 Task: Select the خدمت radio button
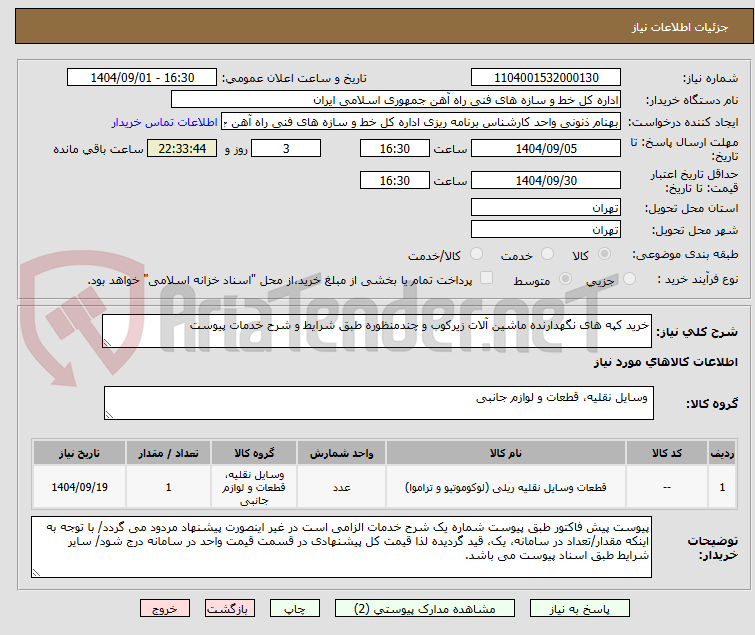(547, 254)
